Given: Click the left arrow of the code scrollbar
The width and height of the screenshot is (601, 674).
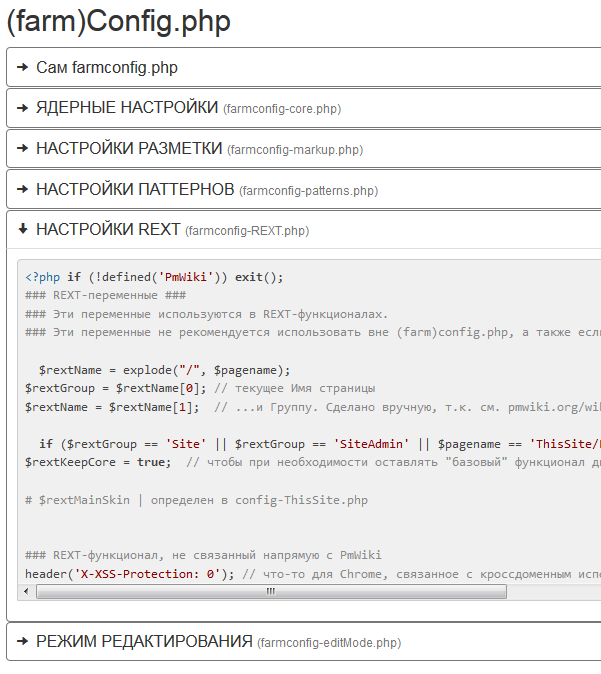Looking at the screenshot, I should (x=26, y=591).
